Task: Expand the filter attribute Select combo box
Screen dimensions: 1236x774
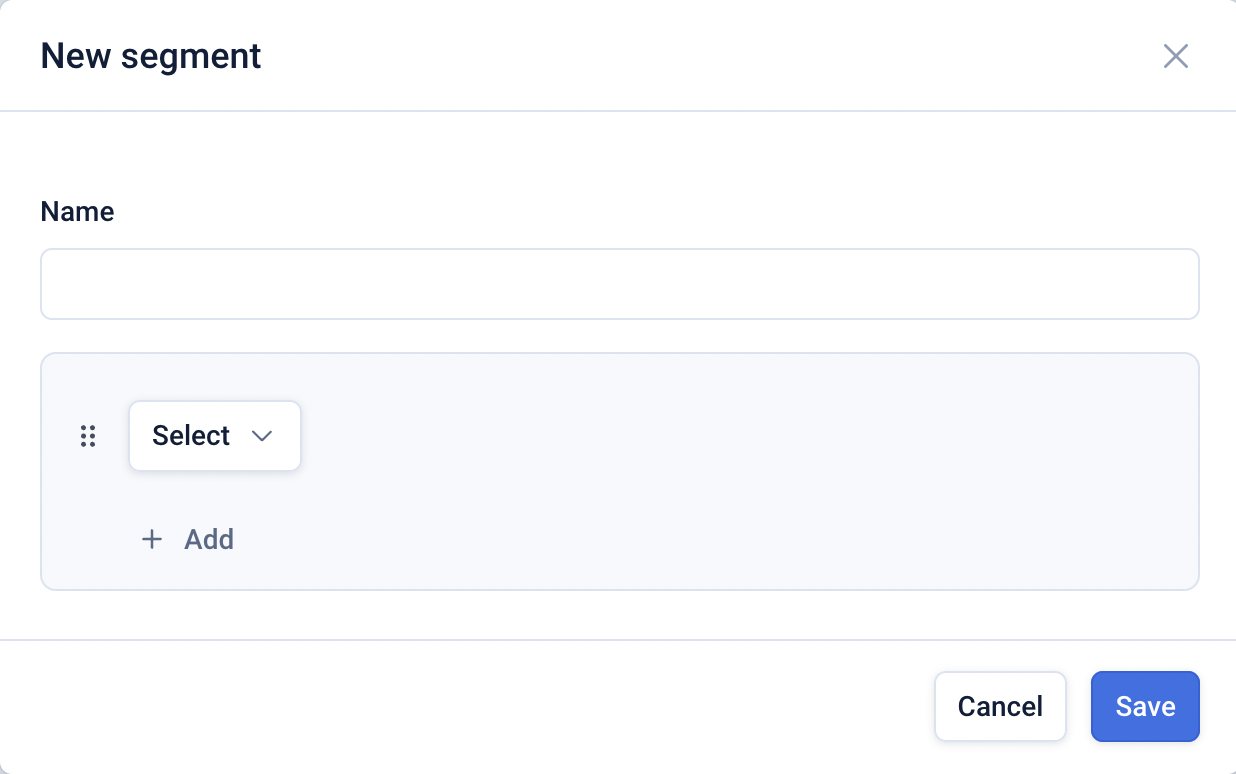Action: click(214, 436)
